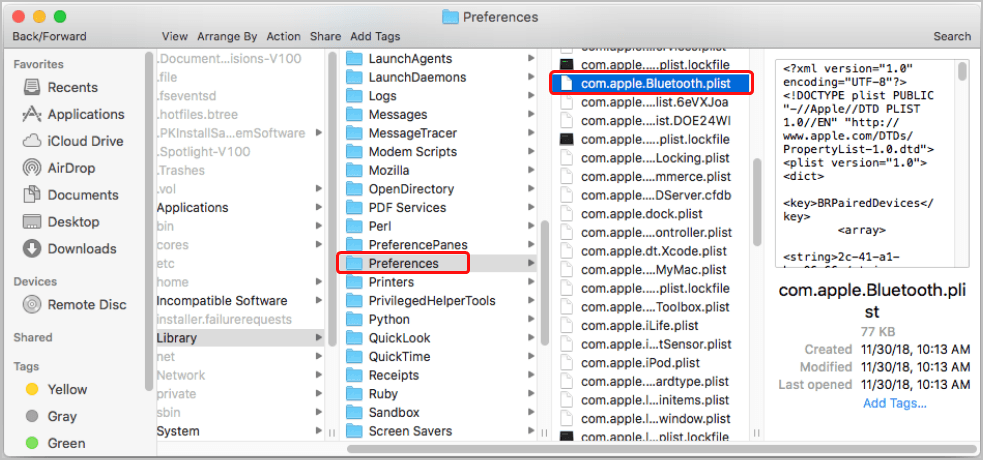Expand the Receipts folder arrow
This screenshot has width=983, height=460.
(x=531, y=375)
